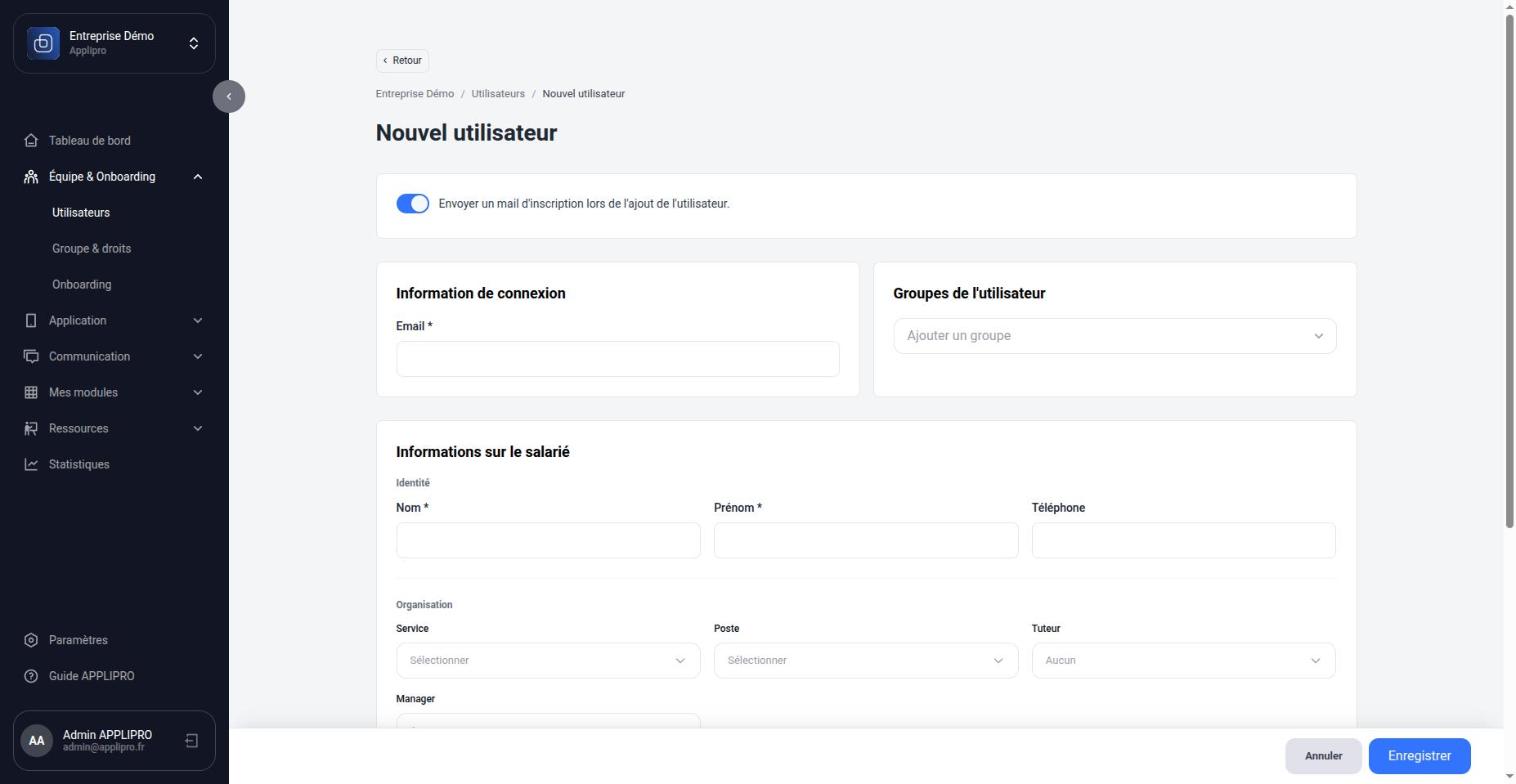The height and width of the screenshot is (784, 1516).
Task: Click the Entreprise Démo logo icon
Action: click(43, 43)
